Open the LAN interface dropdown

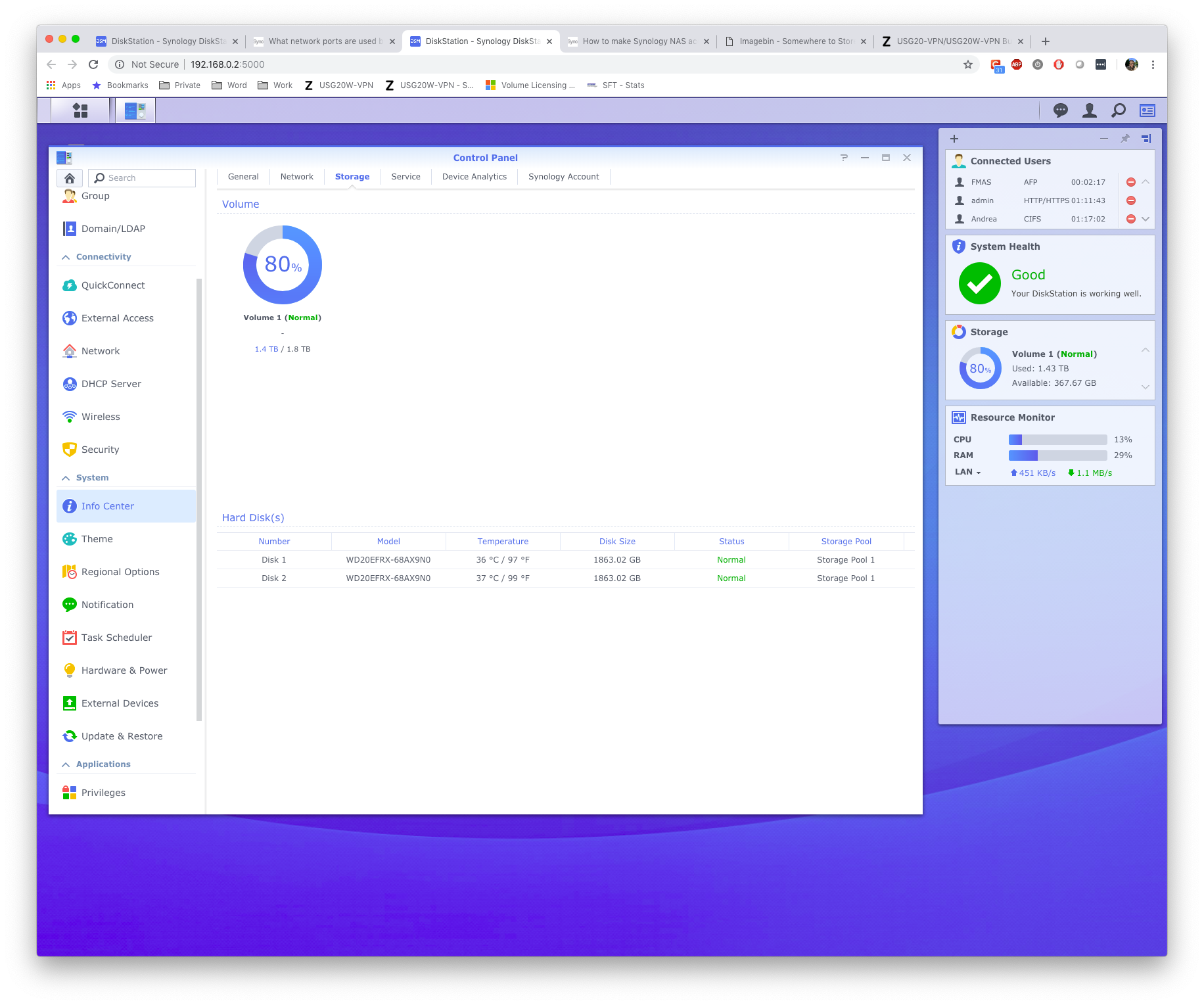pyautogui.click(x=967, y=472)
